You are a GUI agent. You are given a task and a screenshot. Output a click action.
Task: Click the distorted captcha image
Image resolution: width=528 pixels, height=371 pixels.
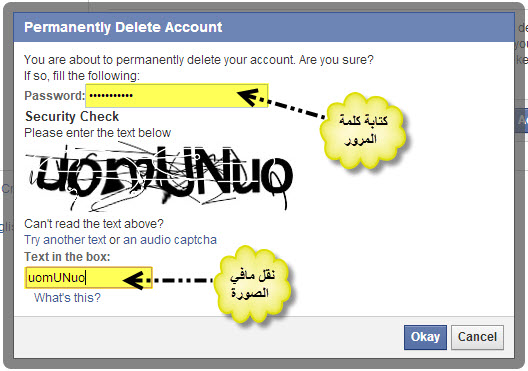coord(158,176)
